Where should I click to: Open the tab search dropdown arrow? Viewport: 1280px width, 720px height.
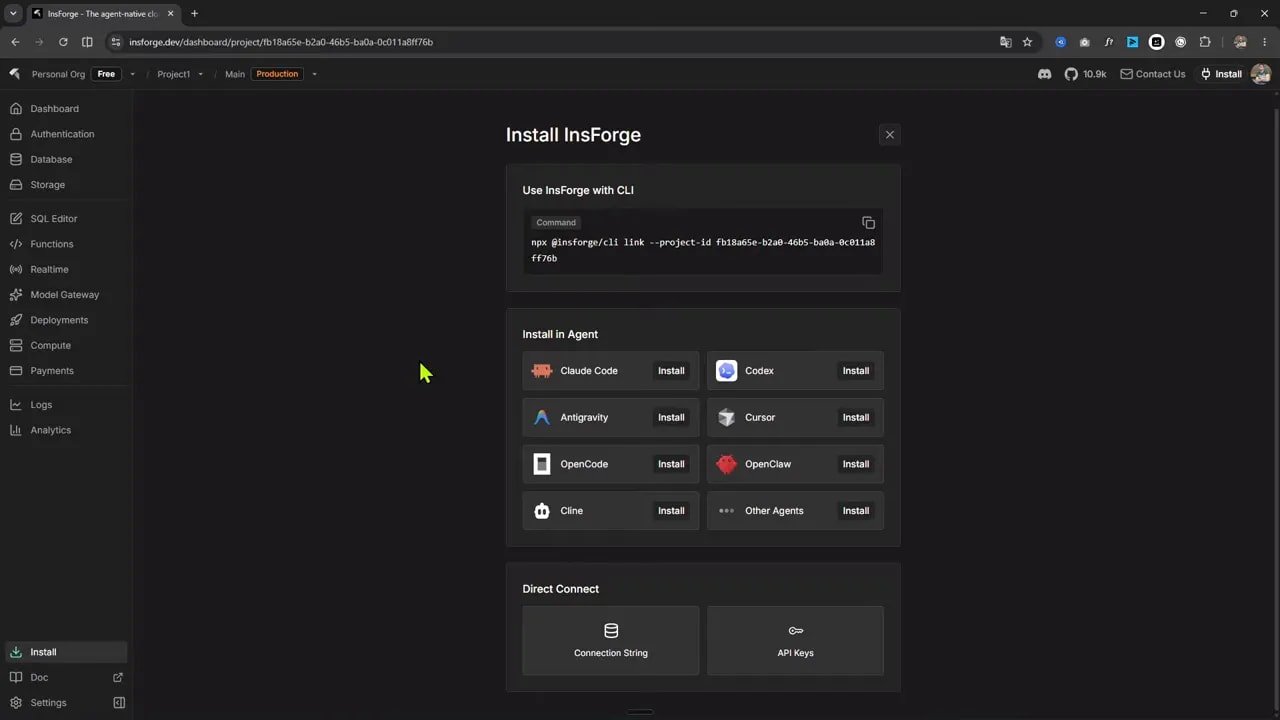pyautogui.click(x=13, y=14)
